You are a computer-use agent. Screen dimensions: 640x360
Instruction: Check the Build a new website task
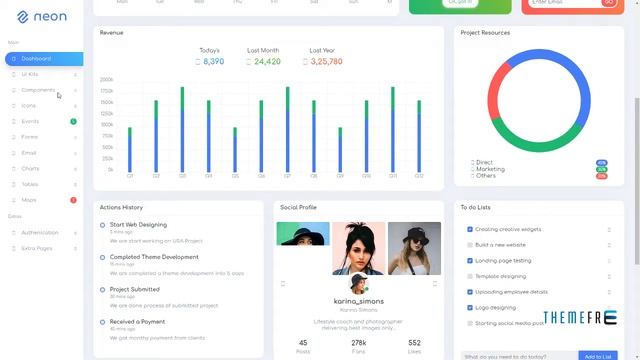click(470, 245)
